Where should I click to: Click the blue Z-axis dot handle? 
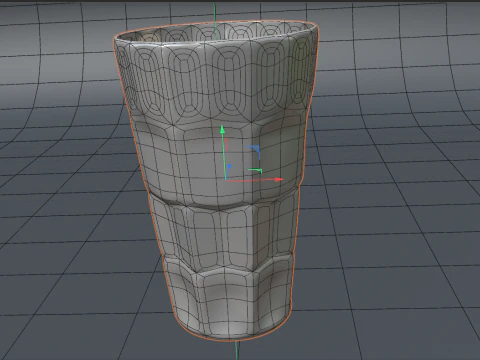(229, 166)
